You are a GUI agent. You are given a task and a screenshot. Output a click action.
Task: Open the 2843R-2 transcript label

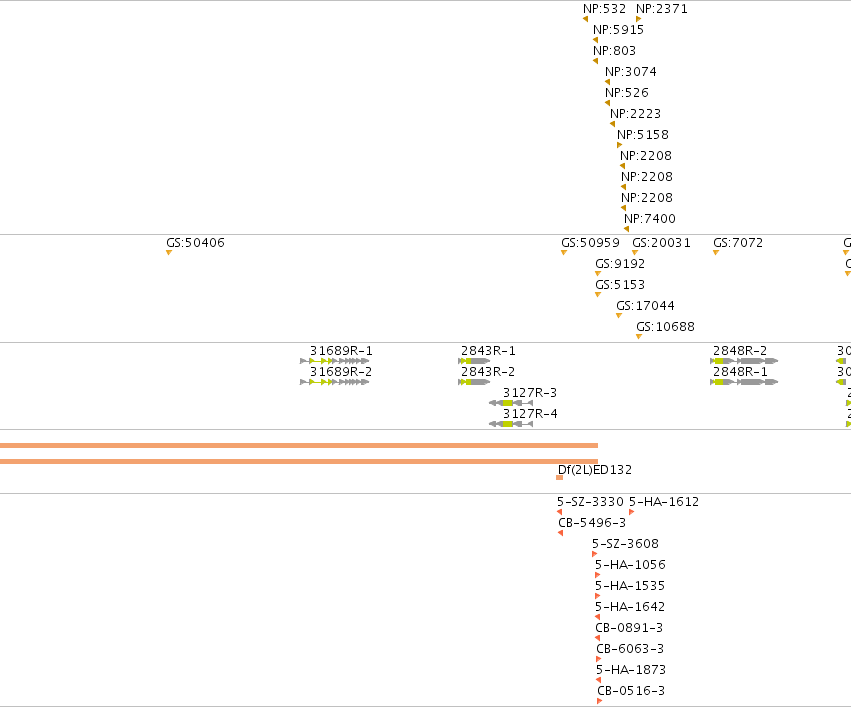488,372
